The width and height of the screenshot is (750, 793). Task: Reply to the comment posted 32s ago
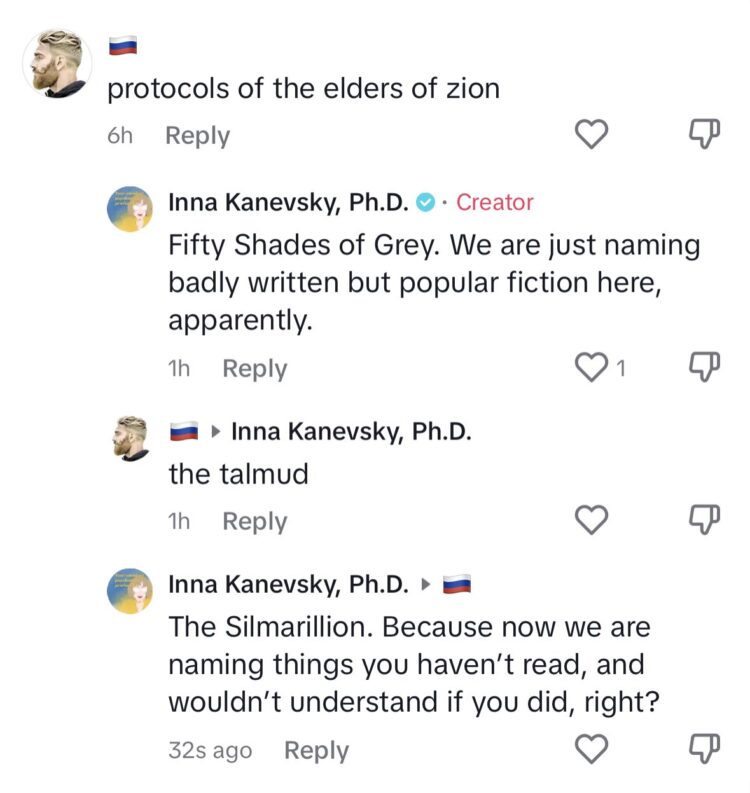coord(317,750)
